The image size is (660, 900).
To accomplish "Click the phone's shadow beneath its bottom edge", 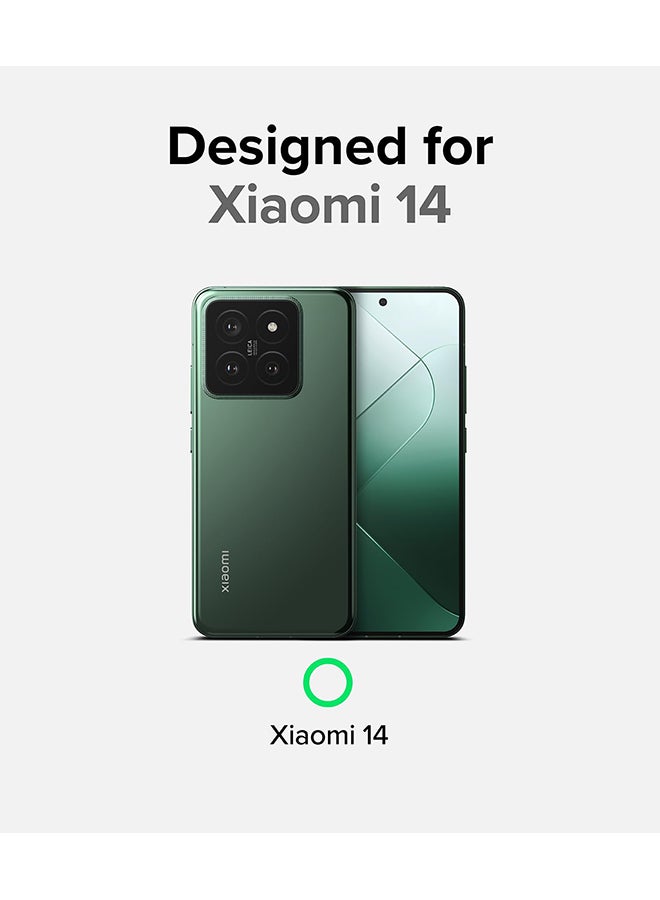I will 327,639.
